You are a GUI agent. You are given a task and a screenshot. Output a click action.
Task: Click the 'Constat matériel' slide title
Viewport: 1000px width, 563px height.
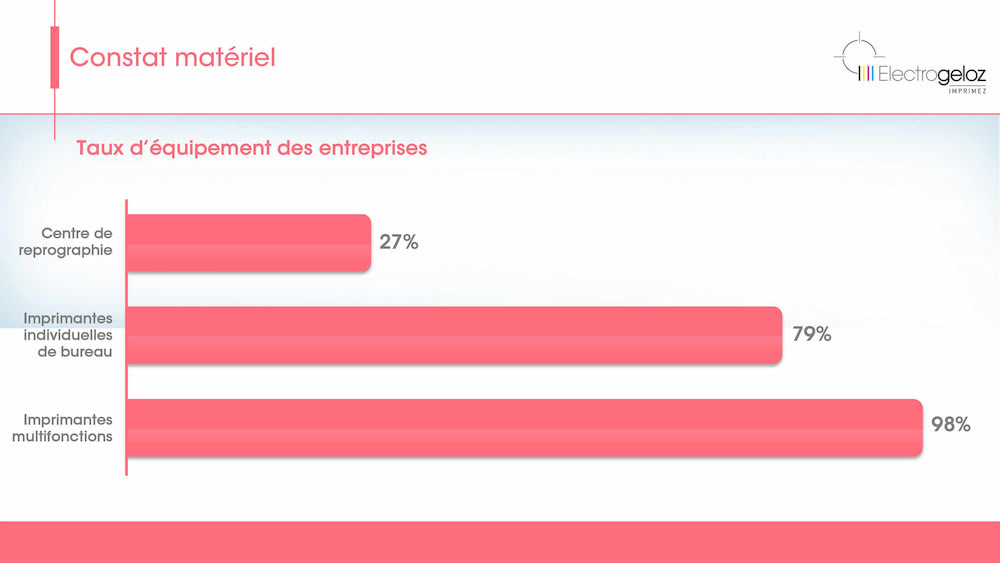(172, 57)
